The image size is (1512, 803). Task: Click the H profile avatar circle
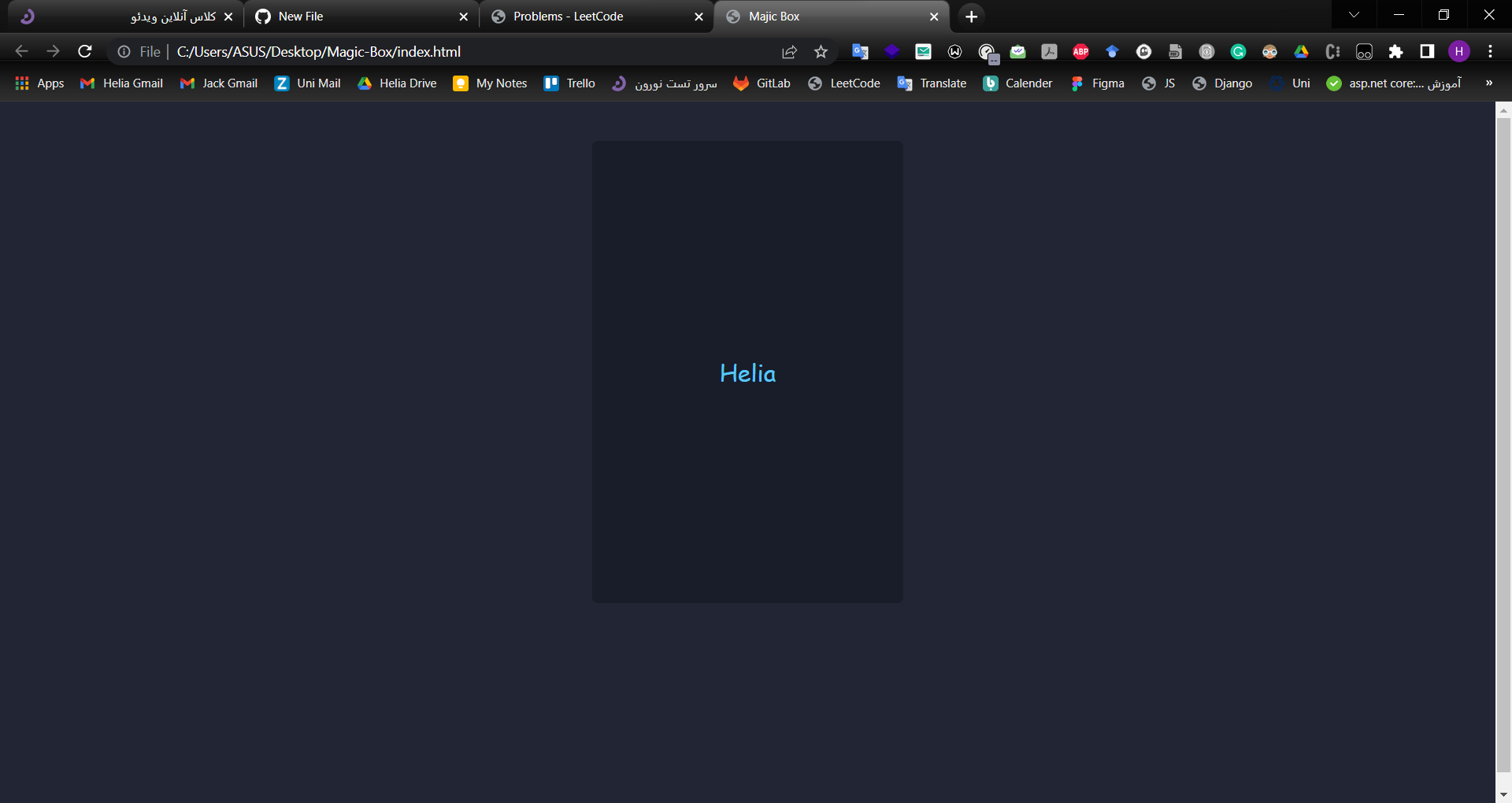tap(1460, 51)
